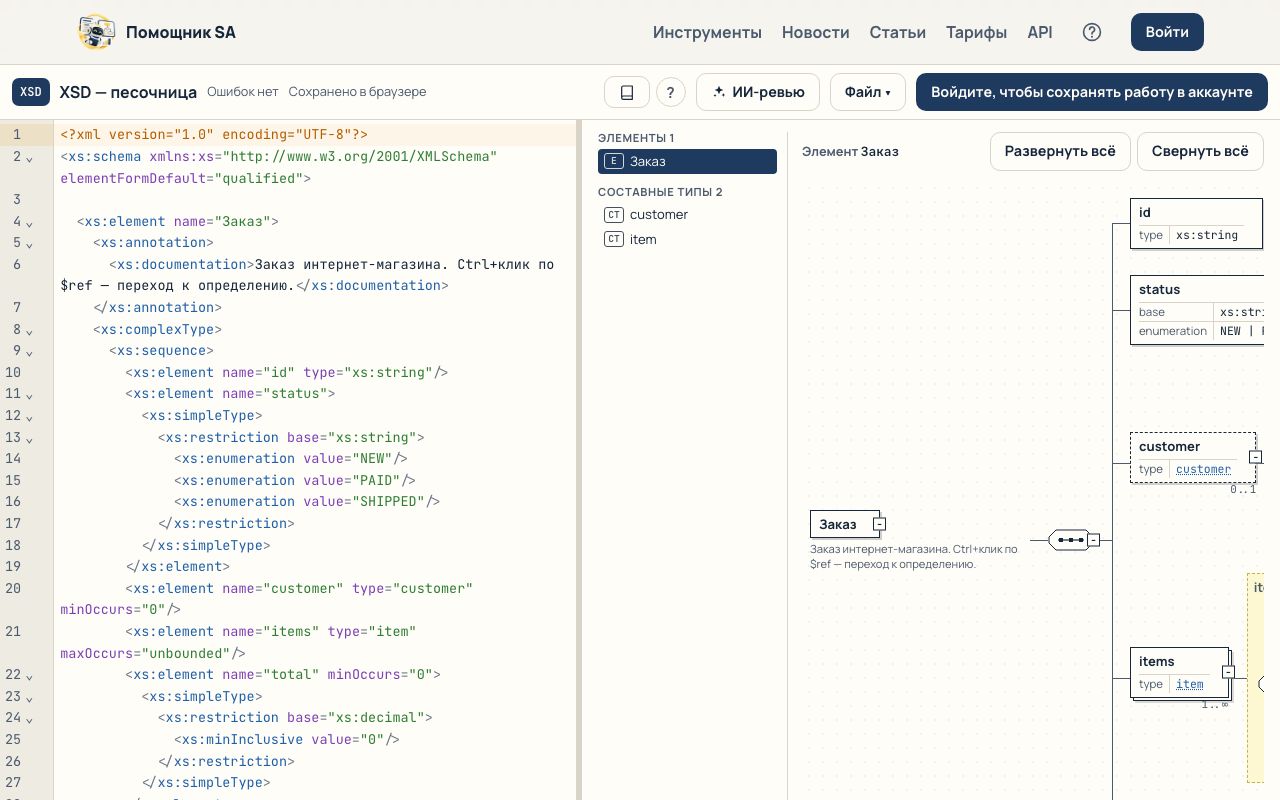The image size is (1280, 800).
Task: Click the sequence compositor icon in diagram
Action: coord(1069,540)
